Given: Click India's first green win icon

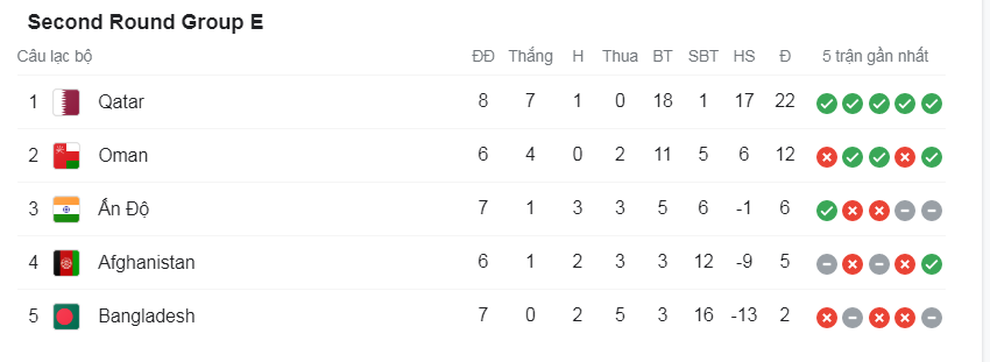Looking at the screenshot, I should (826, 211).
